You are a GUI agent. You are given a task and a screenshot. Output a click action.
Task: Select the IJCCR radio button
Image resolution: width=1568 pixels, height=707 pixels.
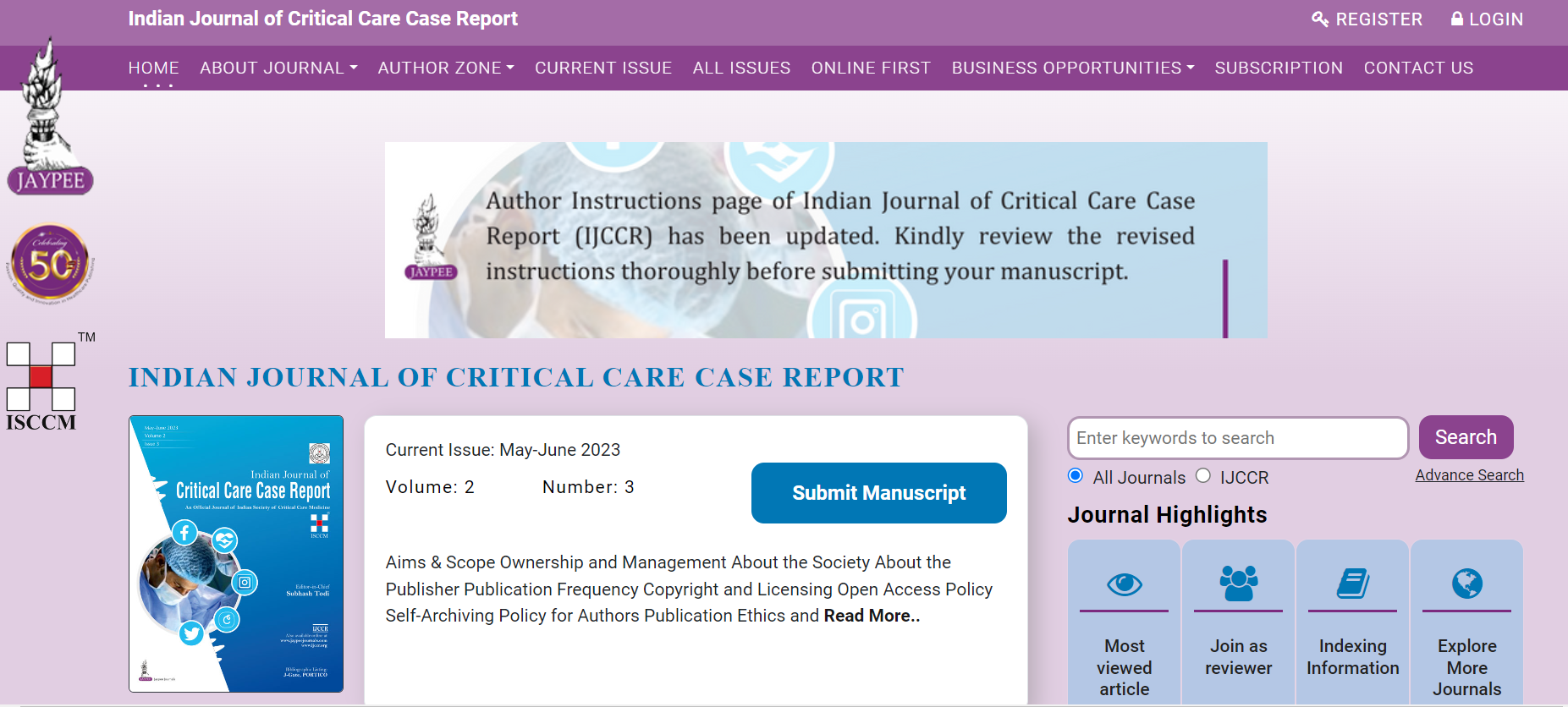(x=1203, y=475)
